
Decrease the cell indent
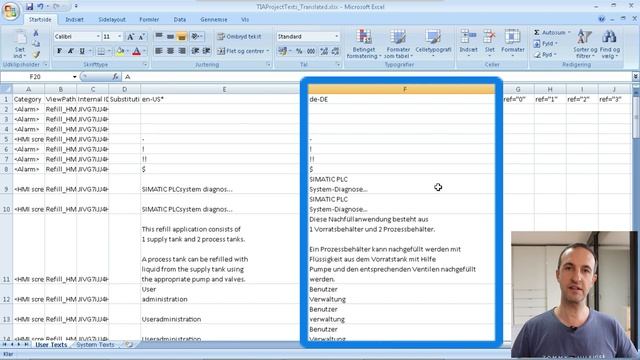195,51
